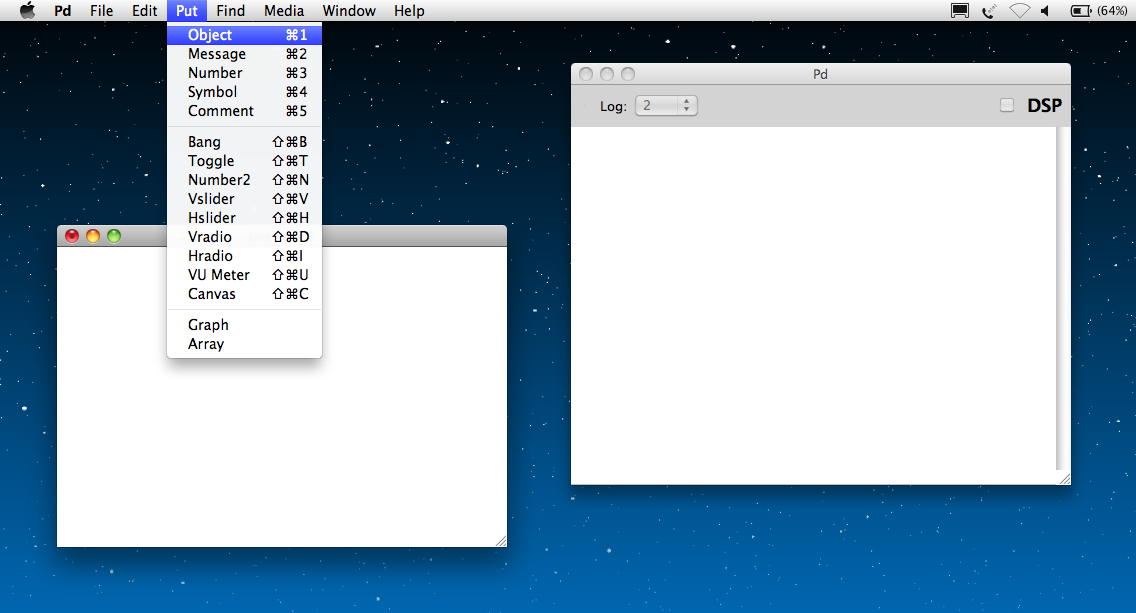The height and width of the screenshot is (613, 1136).
Task: Click the 64% battery percentage text
Action: click(x=1112, y=11)
